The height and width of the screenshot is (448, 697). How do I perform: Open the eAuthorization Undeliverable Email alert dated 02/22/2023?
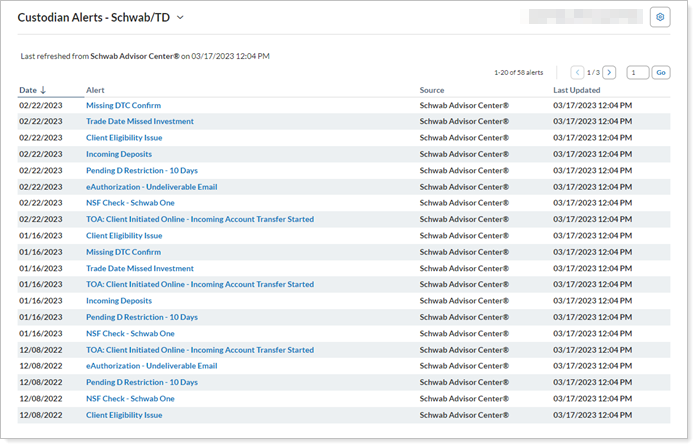[151, 187]
